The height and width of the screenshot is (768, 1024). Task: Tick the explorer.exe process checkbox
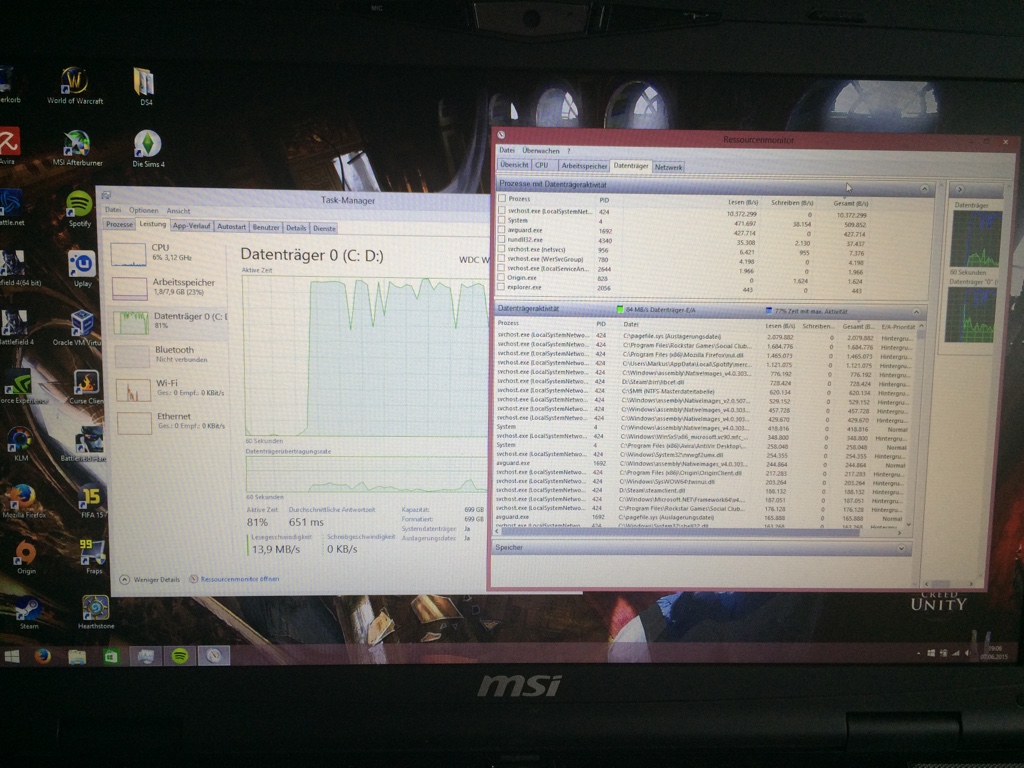tap(502, 287)
